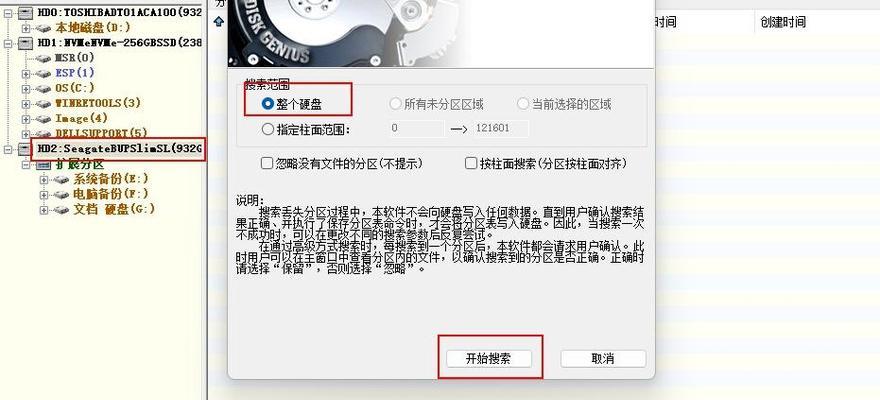The width and height of the screenshot is (880, 400).
Task: Click the HD1 NVMe SSD disk icon
Action: click(x=26, y=43)
